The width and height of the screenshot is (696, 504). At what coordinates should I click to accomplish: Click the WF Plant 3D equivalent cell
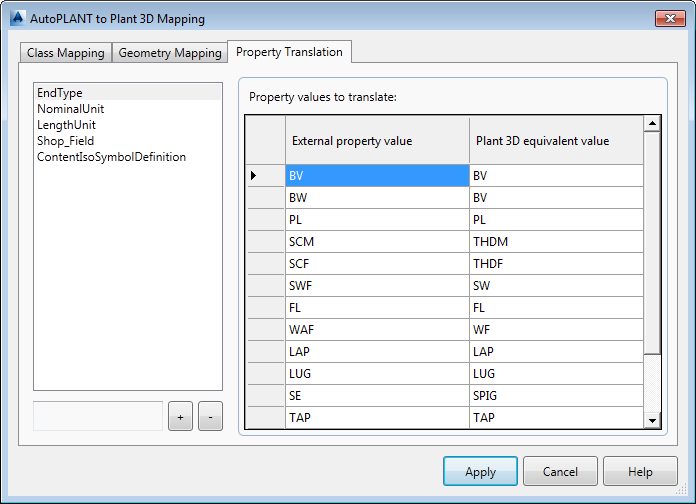[556, 329]
